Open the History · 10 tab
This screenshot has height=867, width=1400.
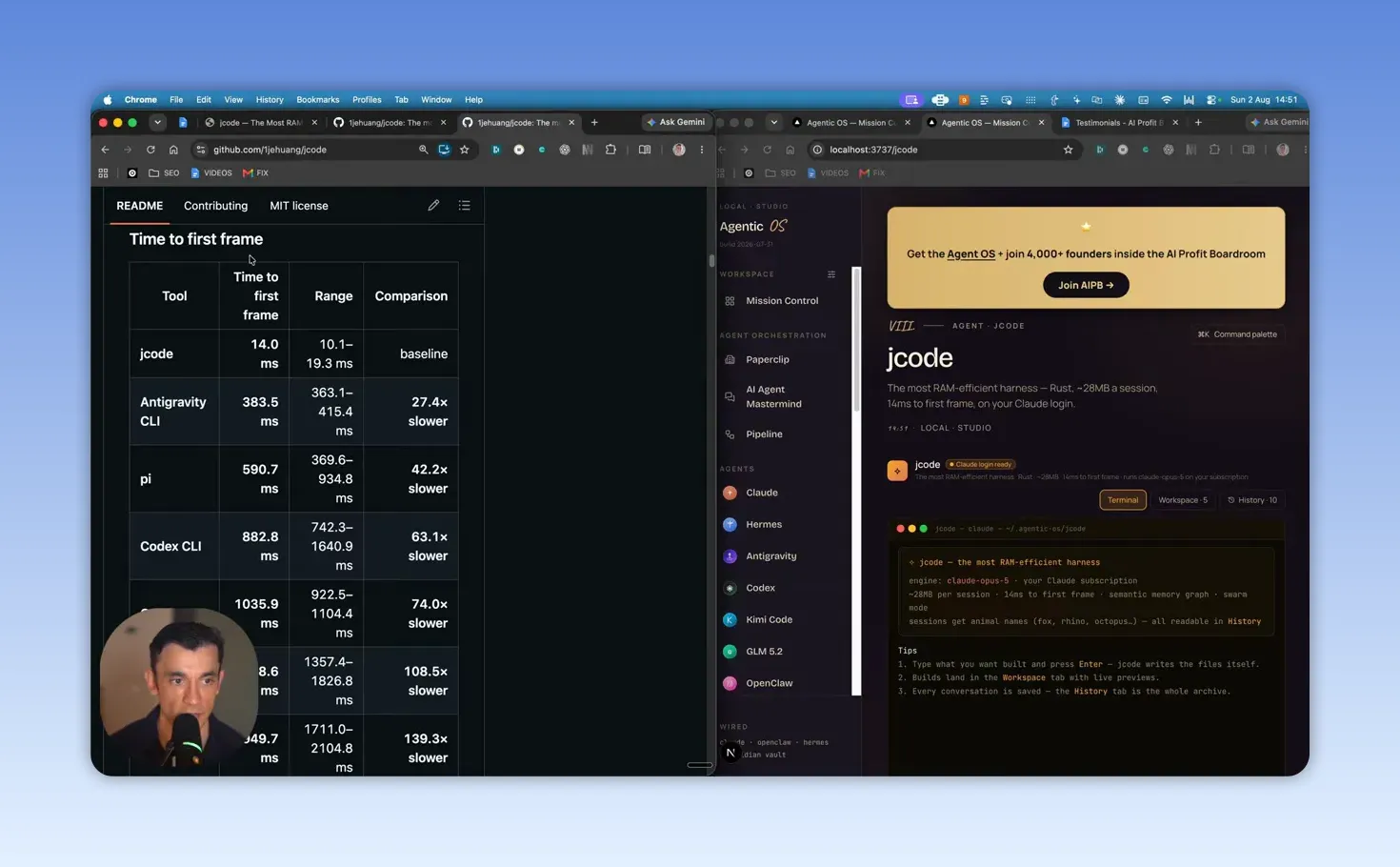click(x=1252, y=500)
